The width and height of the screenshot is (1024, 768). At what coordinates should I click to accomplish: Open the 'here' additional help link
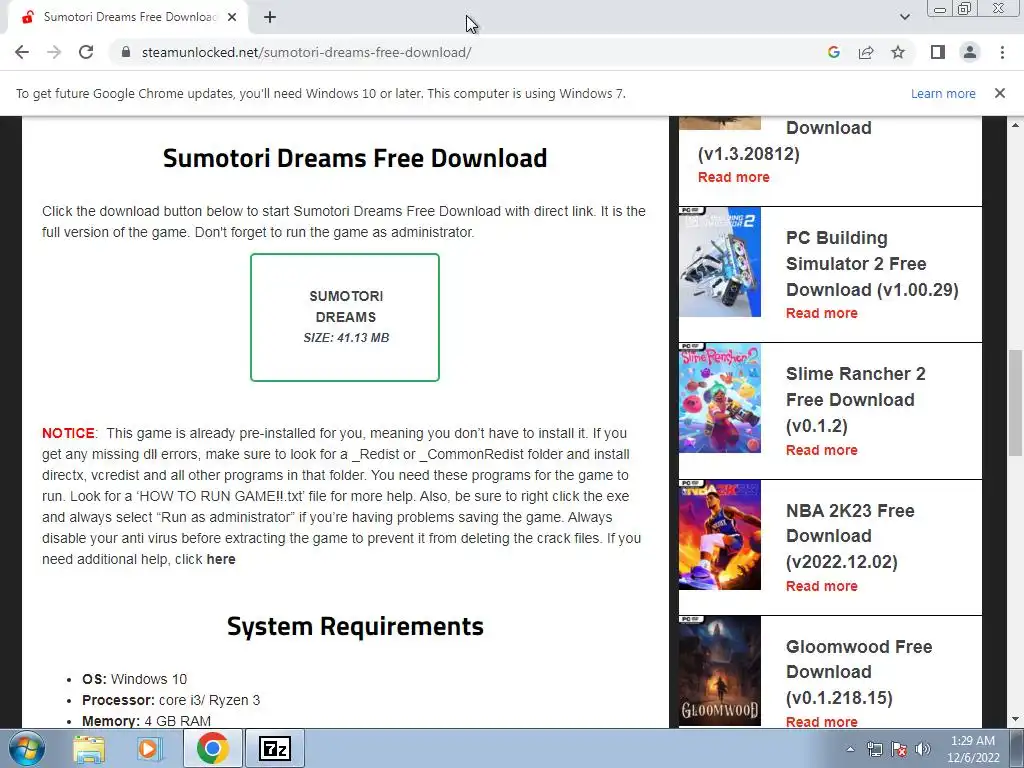[221, 560]
